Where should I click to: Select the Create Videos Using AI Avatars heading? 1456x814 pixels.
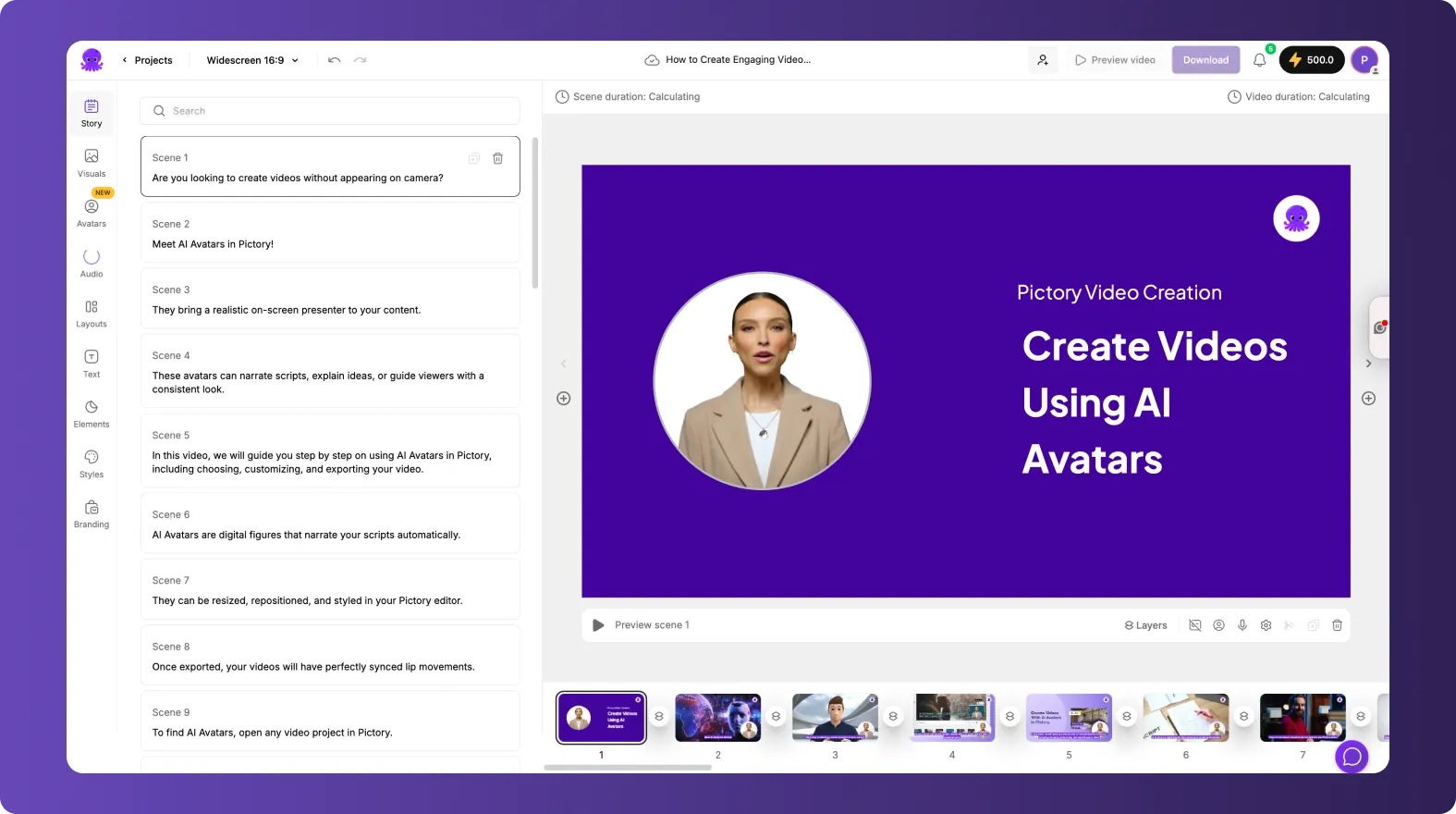(x=1155, y=403)
